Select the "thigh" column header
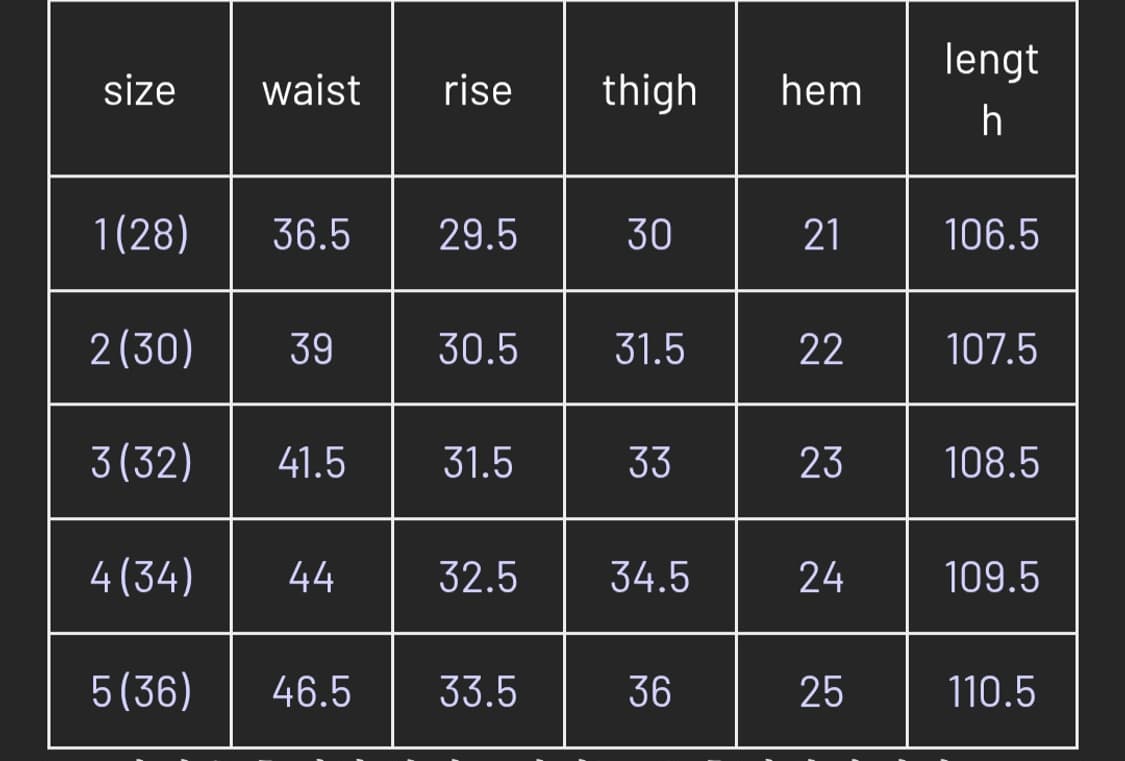This screenshot has height=761, width=1125. (x=650, y=91)
